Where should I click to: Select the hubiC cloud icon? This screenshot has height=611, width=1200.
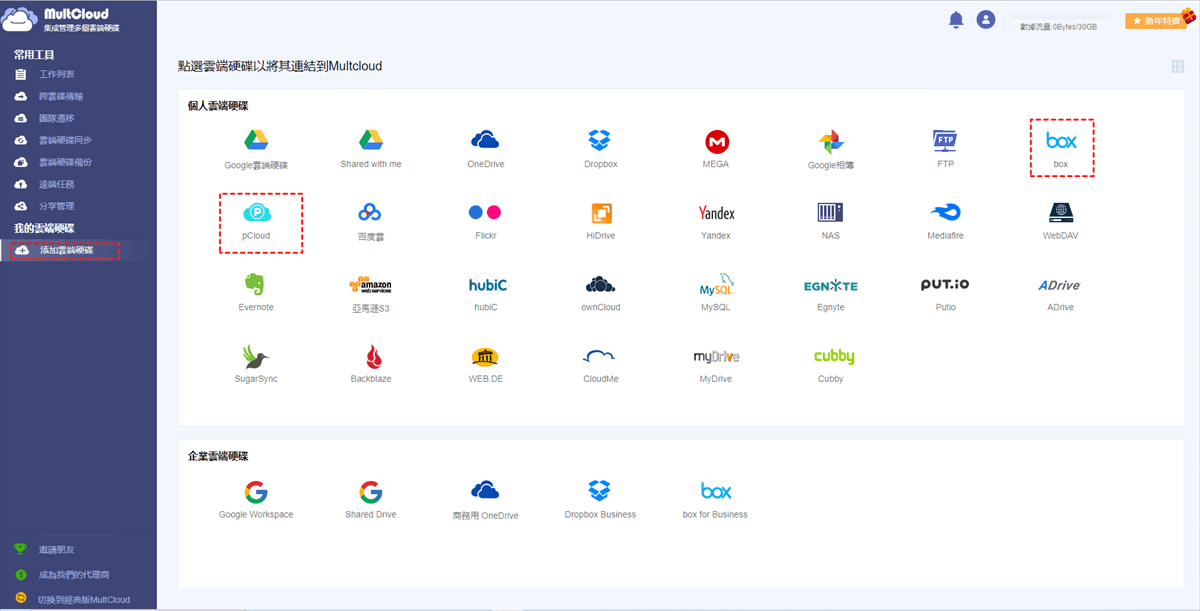coord(487,285)
